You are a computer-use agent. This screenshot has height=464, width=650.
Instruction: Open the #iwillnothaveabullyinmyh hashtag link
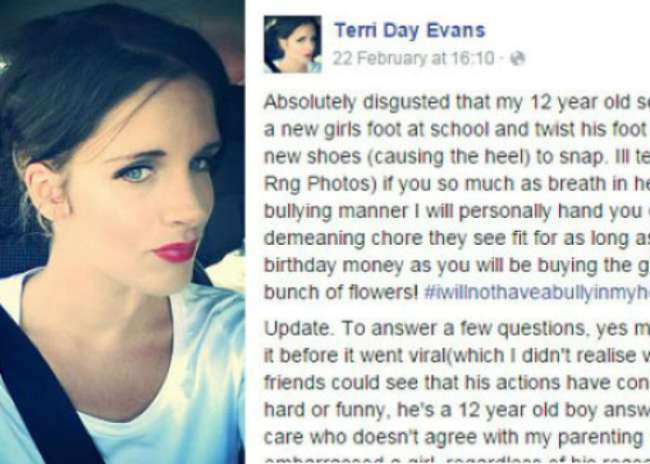click(x=537, y=293)
